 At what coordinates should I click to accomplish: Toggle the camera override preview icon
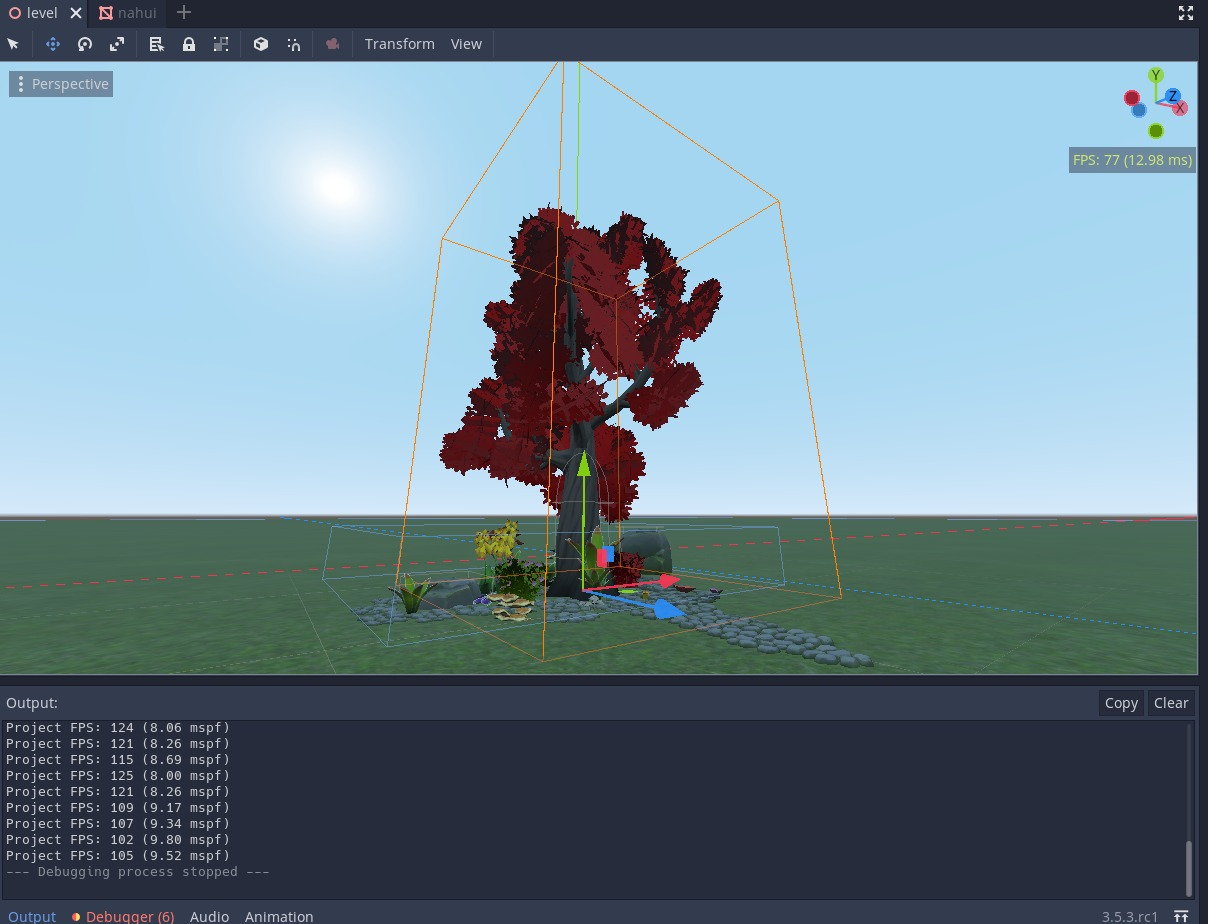[333, 44]
